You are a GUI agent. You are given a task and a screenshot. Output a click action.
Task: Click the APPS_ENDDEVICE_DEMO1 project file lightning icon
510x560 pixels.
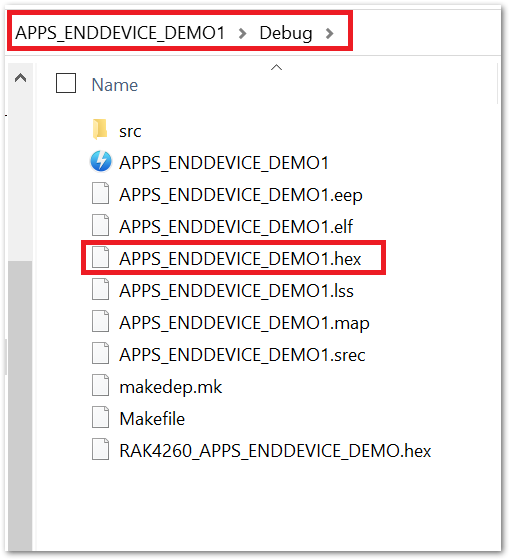[x=101, y=161]
